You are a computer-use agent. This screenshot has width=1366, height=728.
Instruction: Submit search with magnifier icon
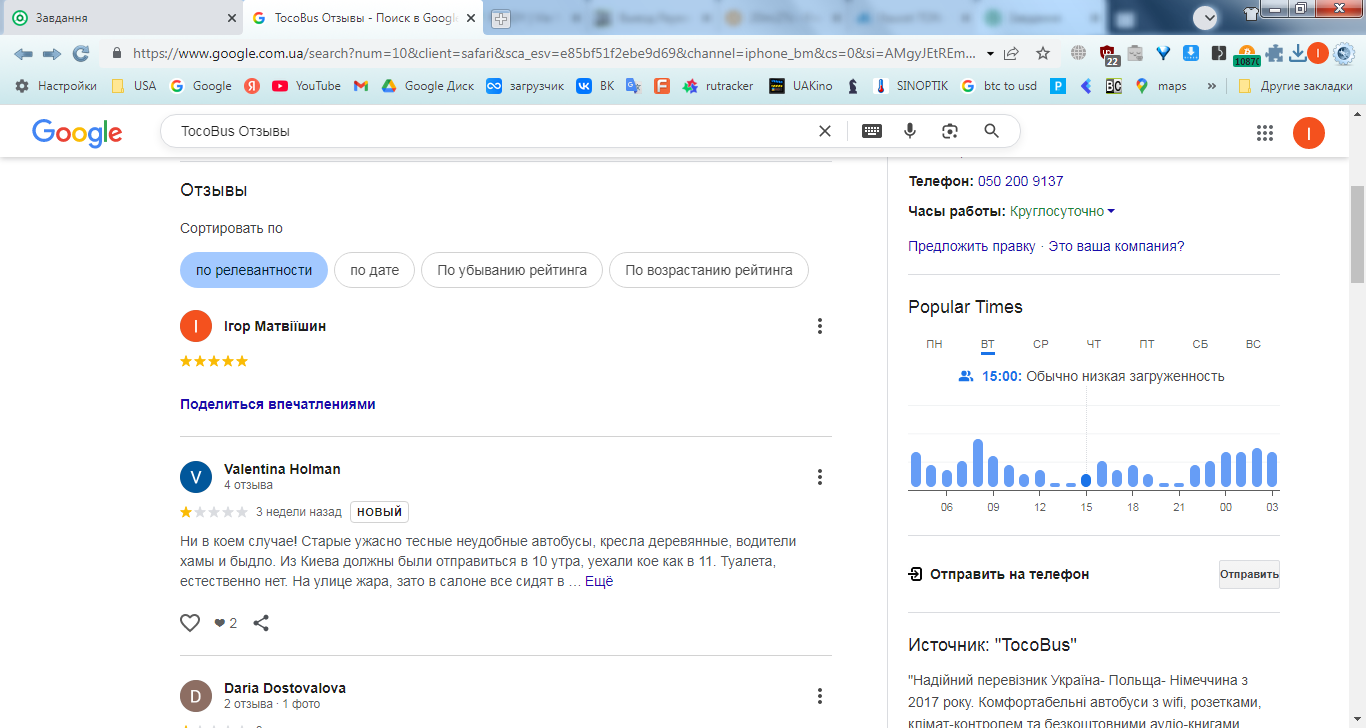pos(991,131)
